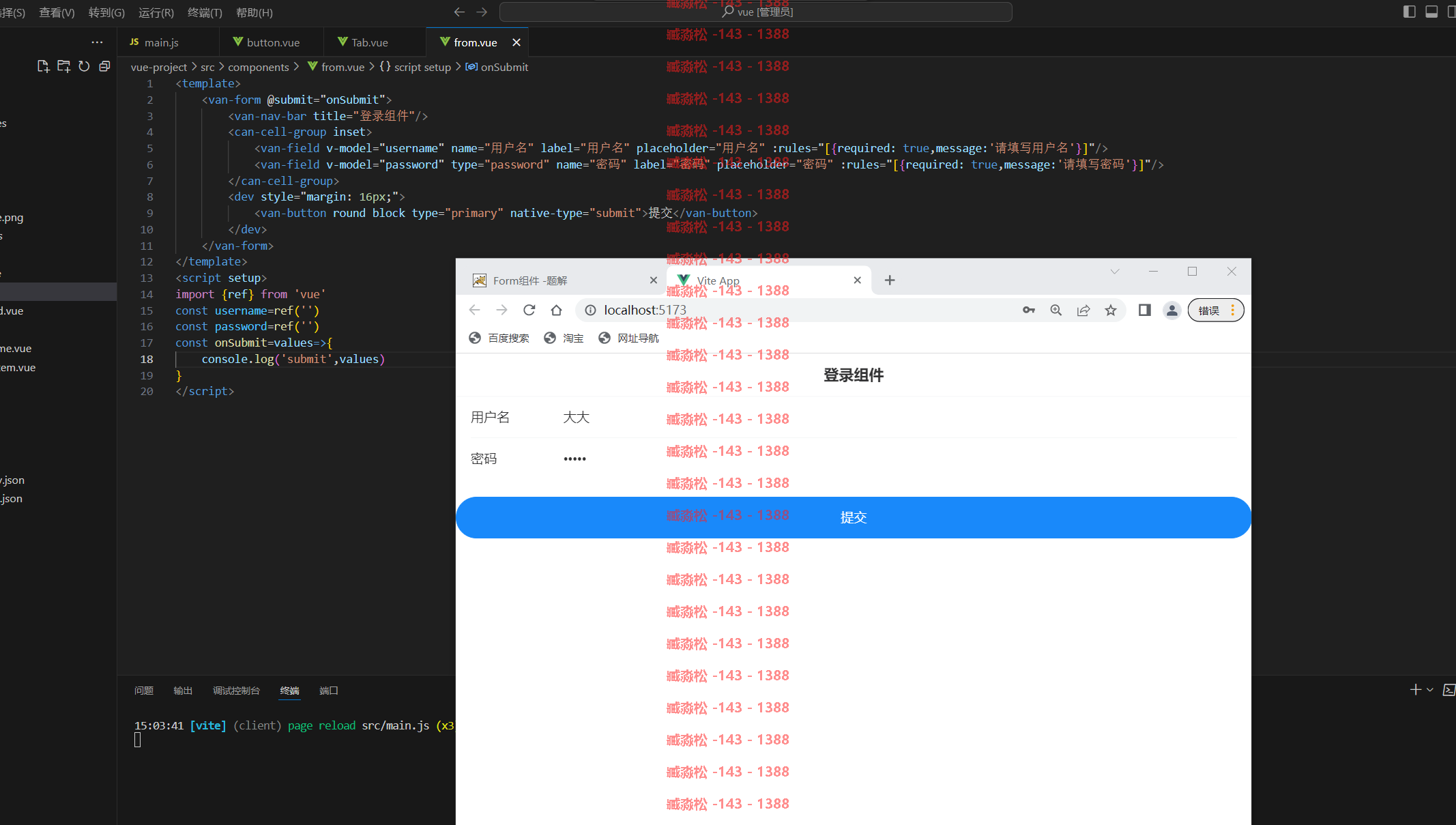Open explorer more actions ellipsis
Image resolution: width=1456 pixels, height=825 pixels.
[97, 42]
